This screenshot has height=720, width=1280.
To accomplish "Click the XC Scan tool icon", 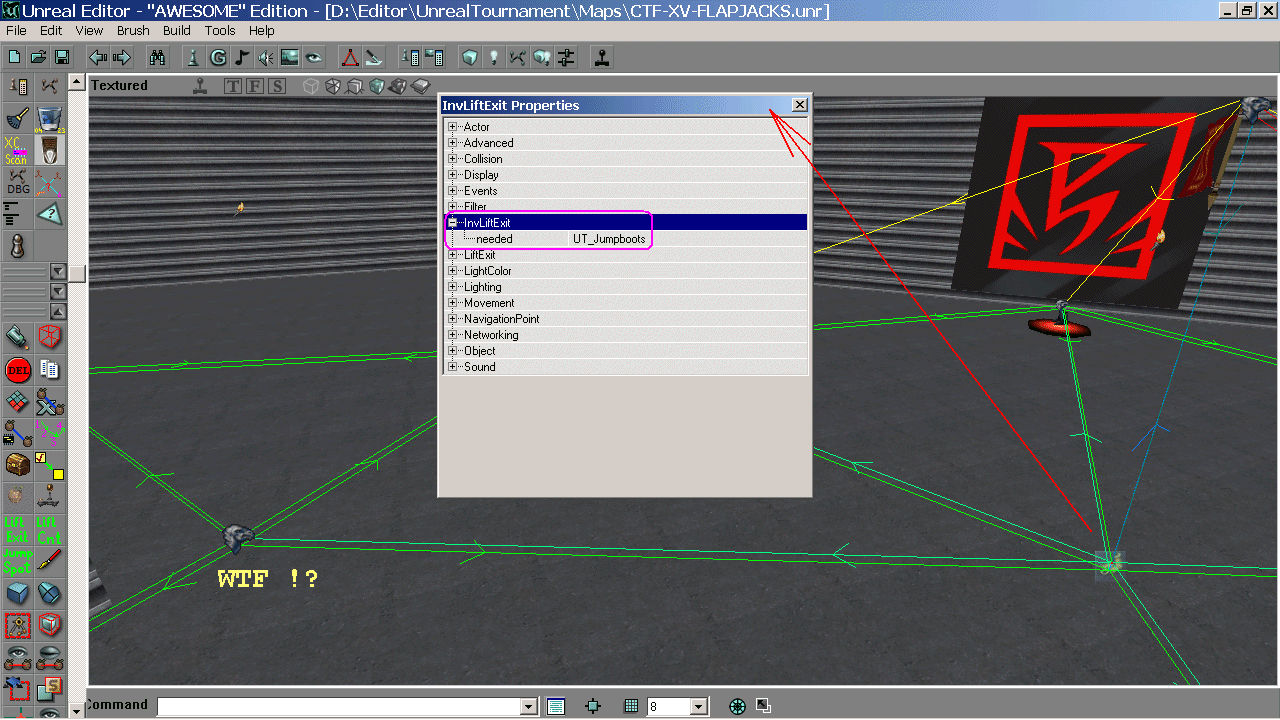I will click(x=17, y=151).
